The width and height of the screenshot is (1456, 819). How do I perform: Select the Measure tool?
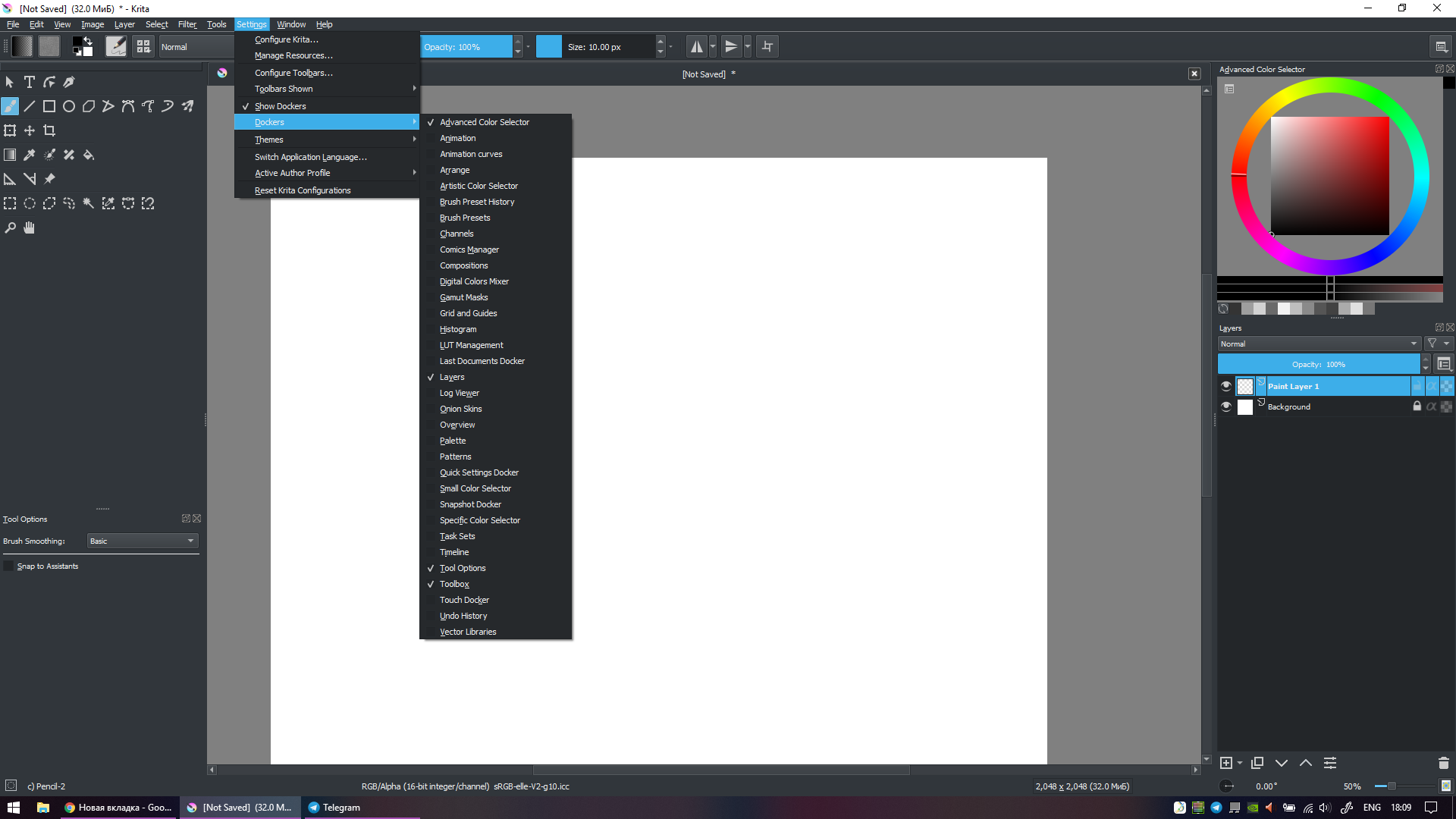point(30,179)
